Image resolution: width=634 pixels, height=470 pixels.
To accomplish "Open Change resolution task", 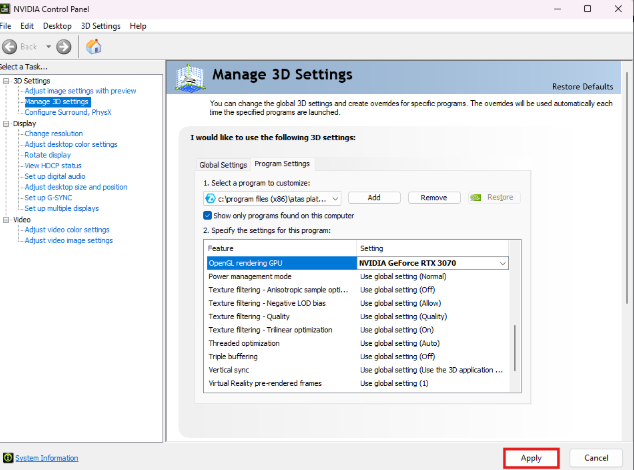I will coord(54,133).
